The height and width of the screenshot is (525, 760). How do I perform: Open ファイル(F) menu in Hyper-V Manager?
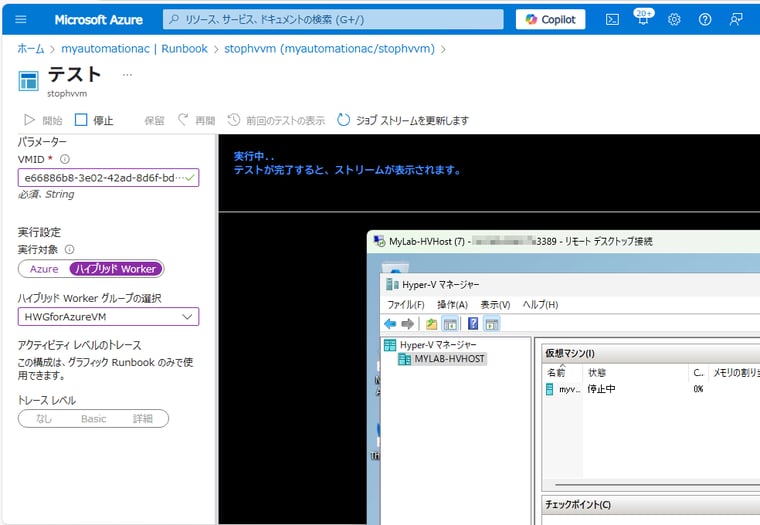click(405, 304)
